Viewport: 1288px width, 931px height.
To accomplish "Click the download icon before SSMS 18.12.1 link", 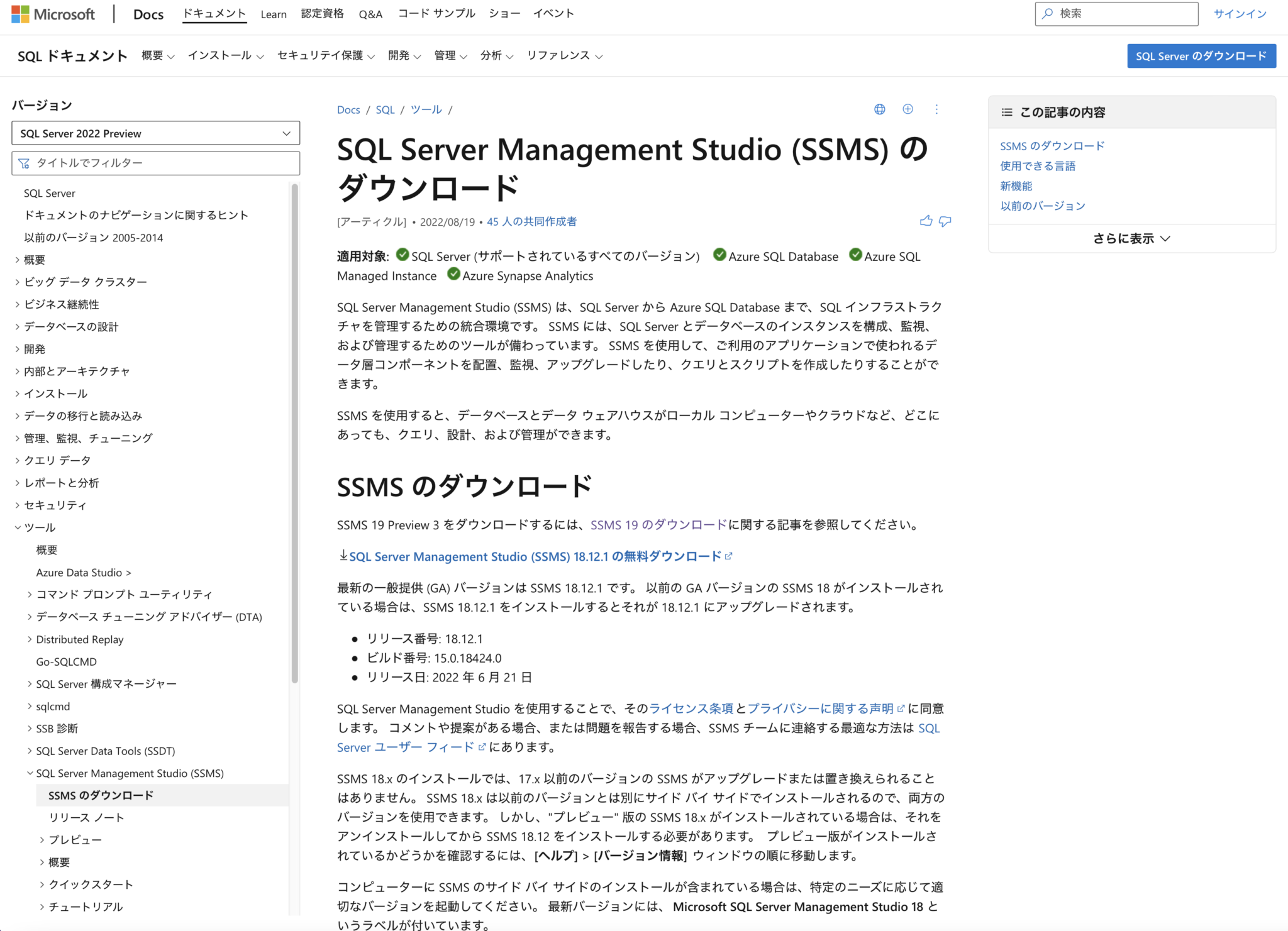I will pyautogui.click(x=343, y=555).
